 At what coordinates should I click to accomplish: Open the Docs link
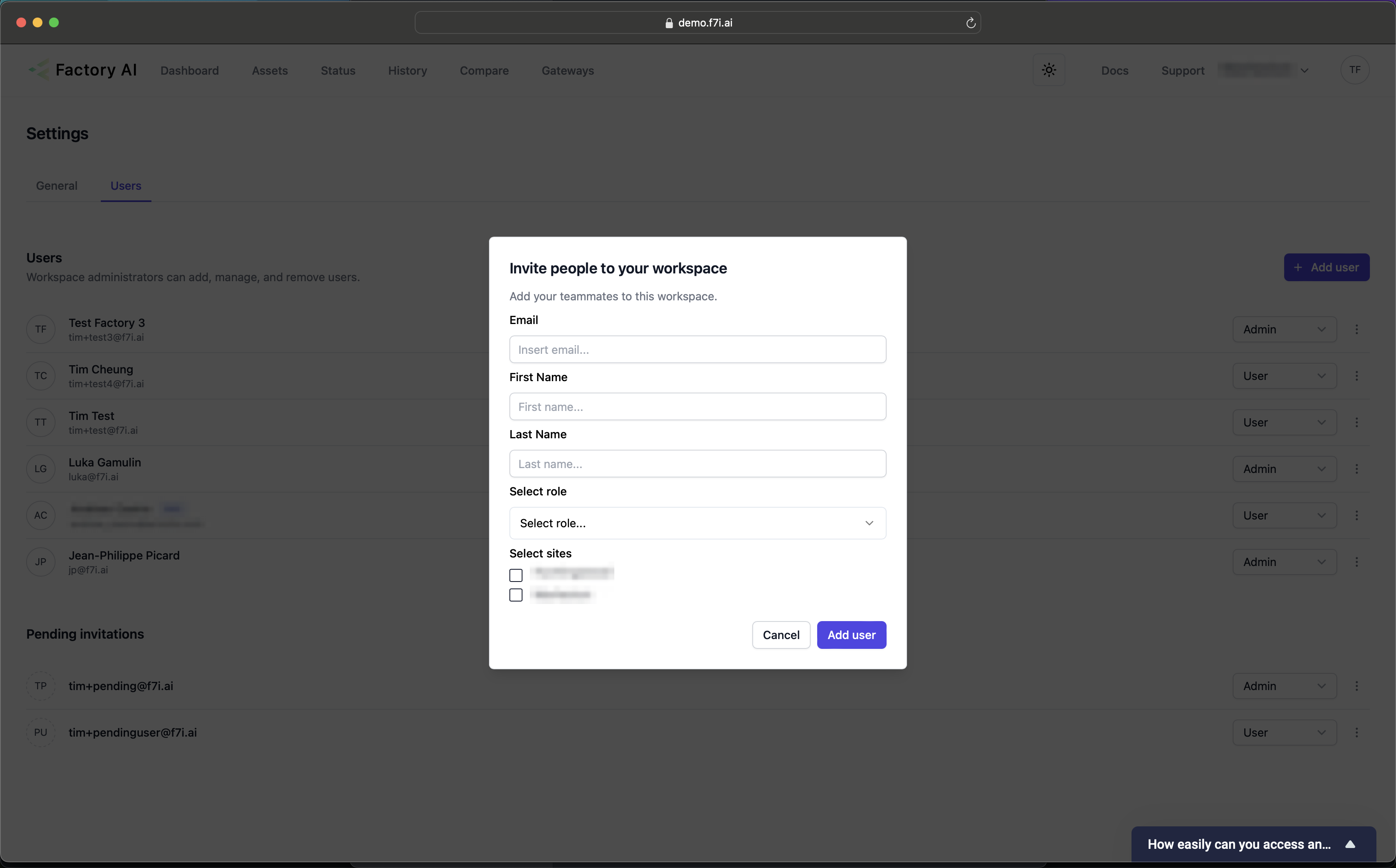pos(1115,71)
